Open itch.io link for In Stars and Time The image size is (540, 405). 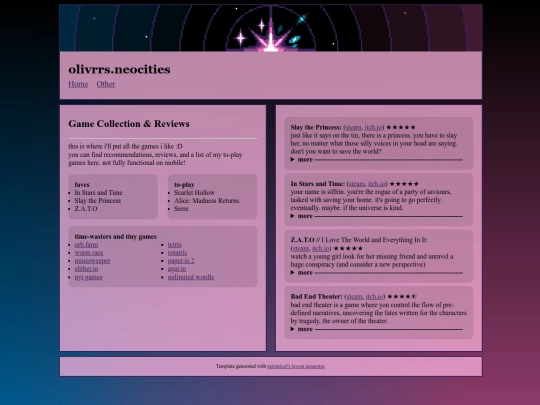coord(376,184)
